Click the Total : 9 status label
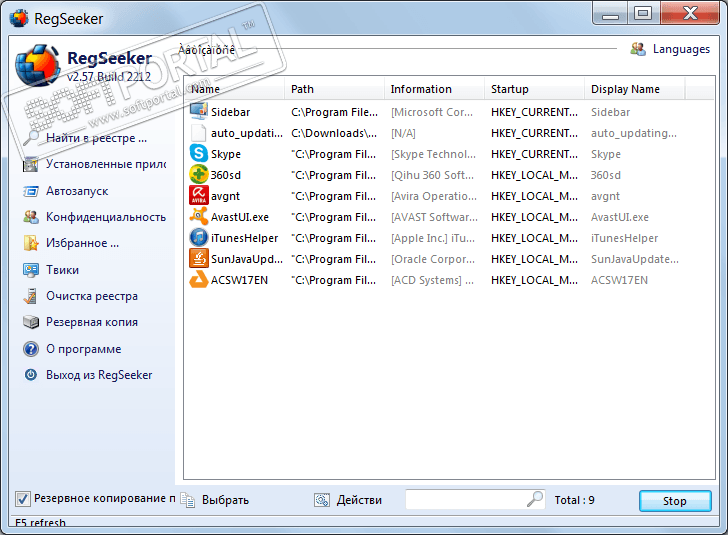The height and width of the screenshot is (535, 728). click(x=574, y=500)
